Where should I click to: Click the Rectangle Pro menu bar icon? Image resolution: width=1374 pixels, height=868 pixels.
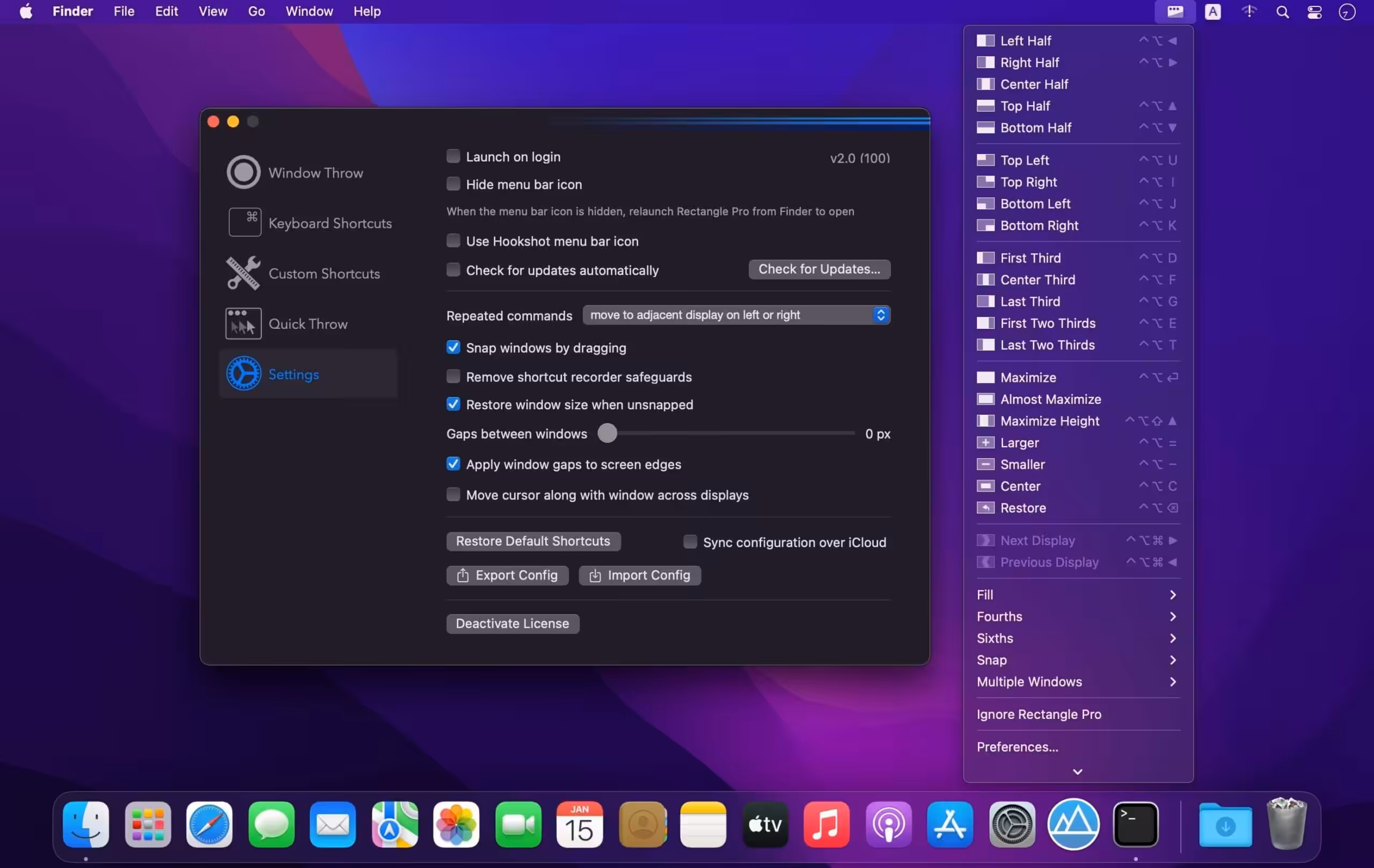pyautogui.click(x=1174, y=11)
